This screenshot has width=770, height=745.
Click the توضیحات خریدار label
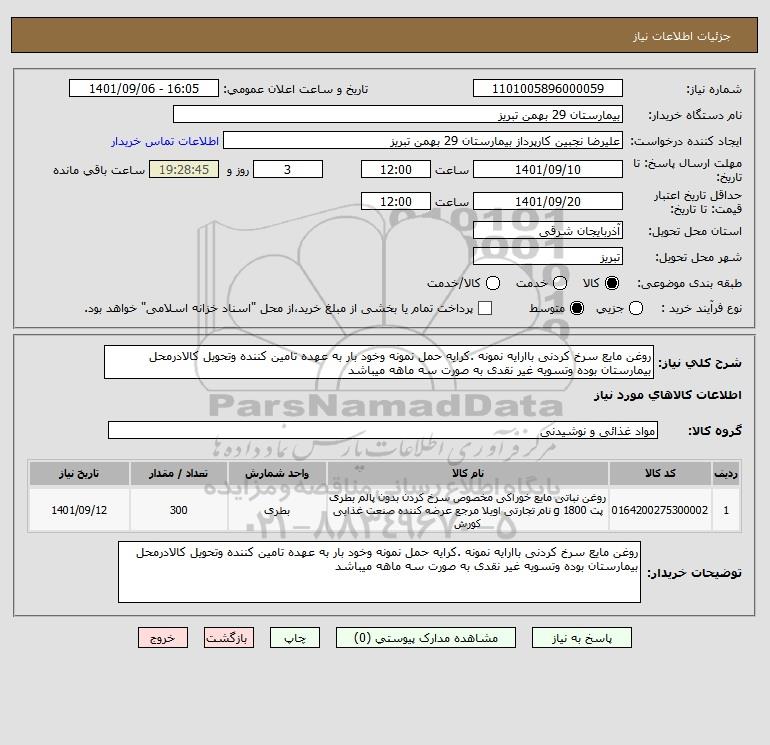pos(694,573)
